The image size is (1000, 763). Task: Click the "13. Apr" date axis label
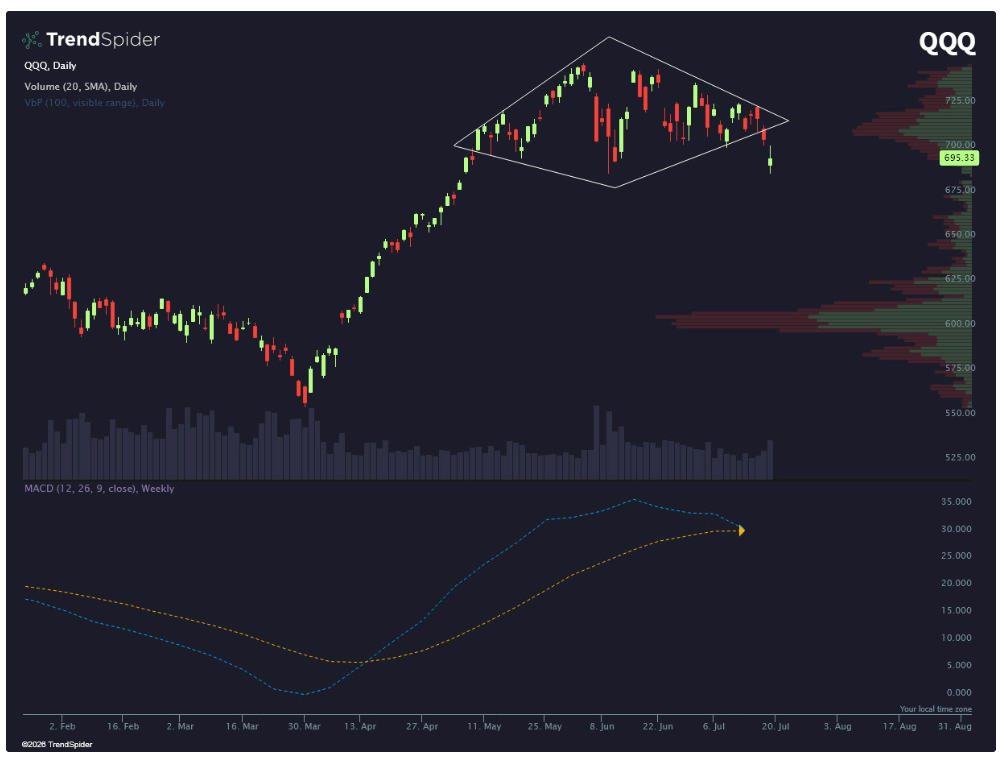(360, 727)
